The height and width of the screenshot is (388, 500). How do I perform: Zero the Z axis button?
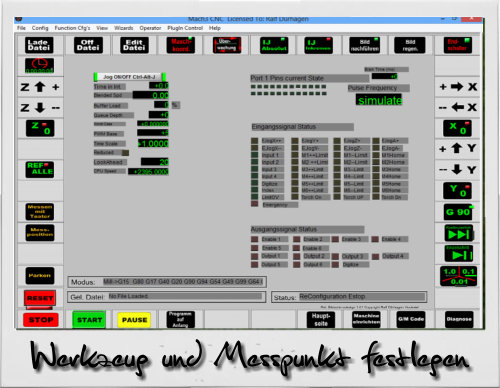coord(40,128)
